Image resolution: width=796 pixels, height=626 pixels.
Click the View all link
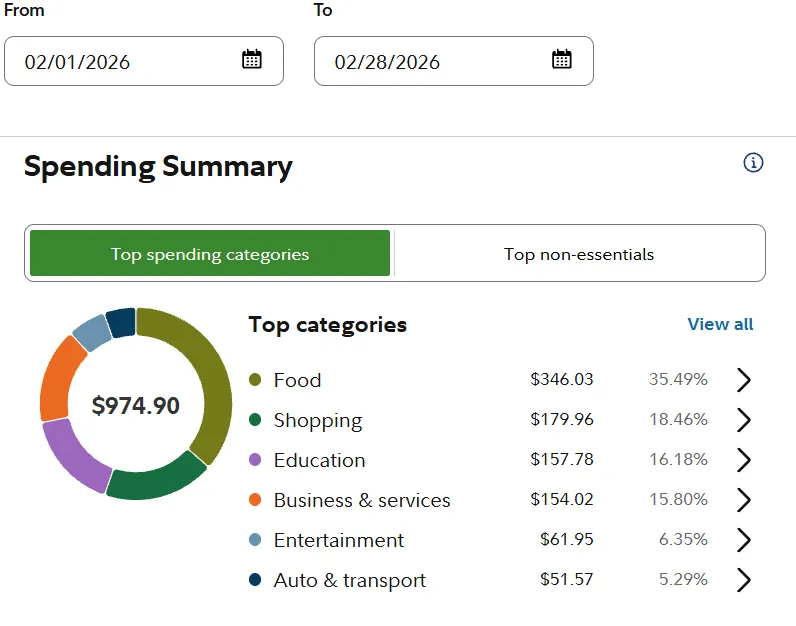(720, 324)
